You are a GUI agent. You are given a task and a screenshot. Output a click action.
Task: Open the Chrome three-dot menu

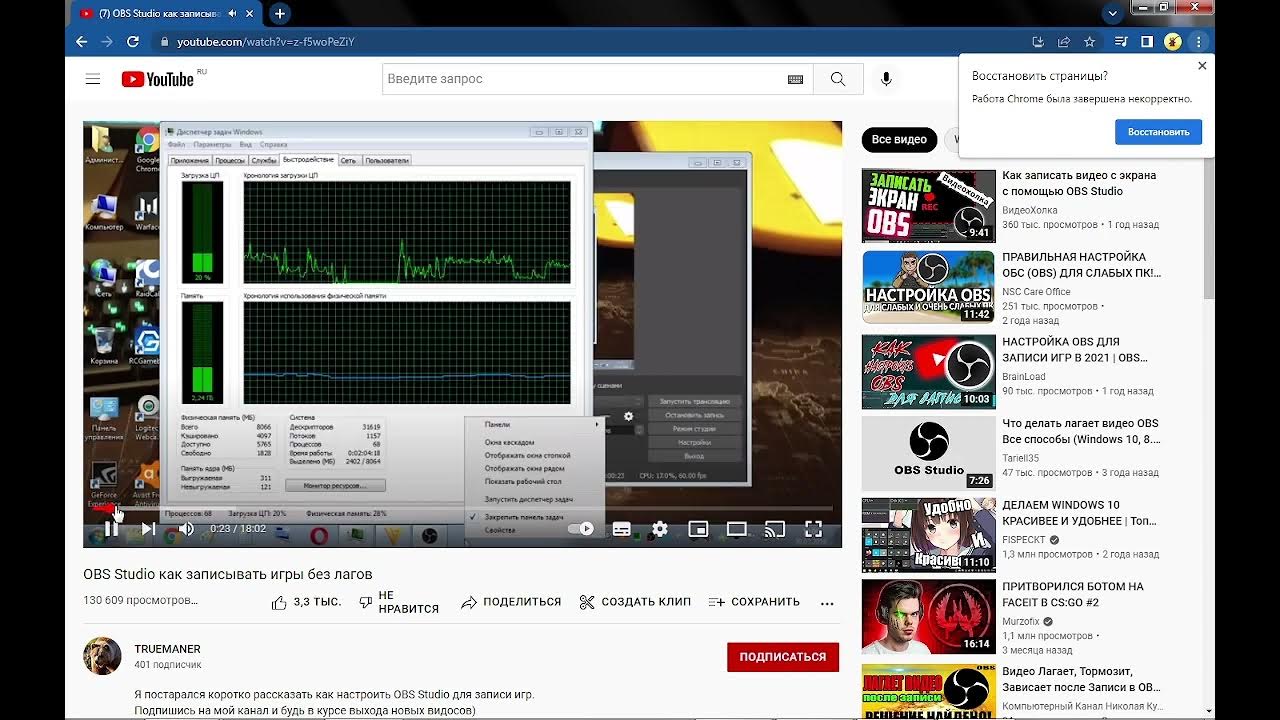click(1198, 42)
